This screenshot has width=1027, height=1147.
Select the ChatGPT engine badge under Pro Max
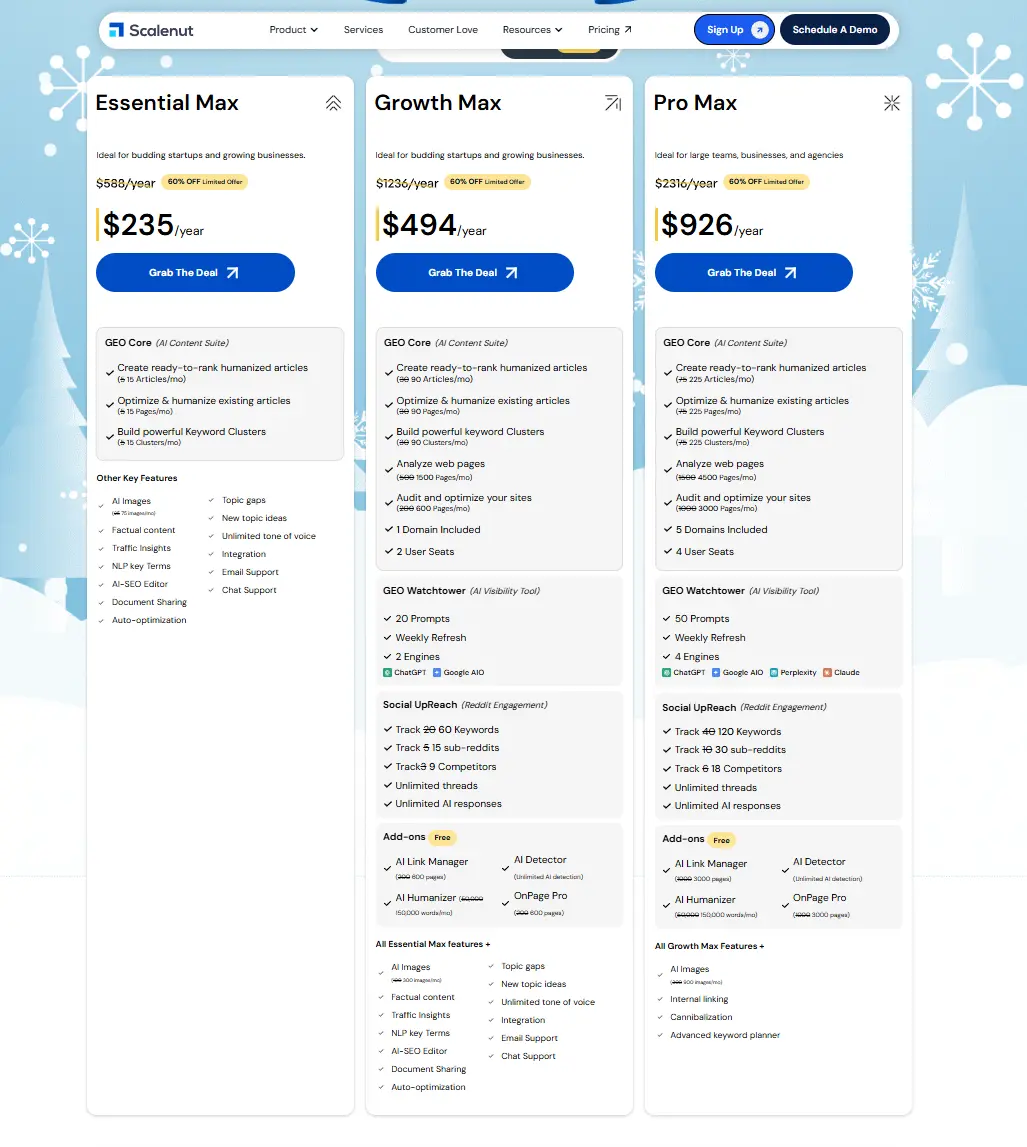pyautogui.click(x=687, y=672)
